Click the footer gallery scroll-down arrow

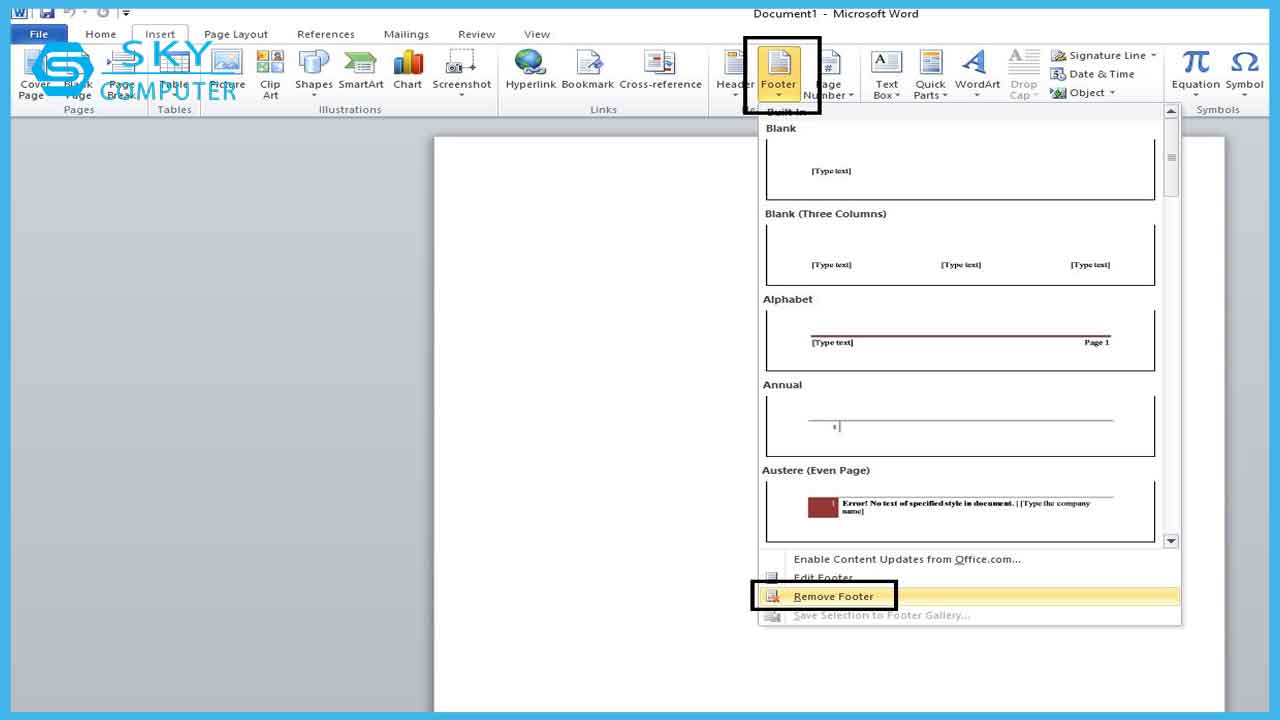point(1171,541)
